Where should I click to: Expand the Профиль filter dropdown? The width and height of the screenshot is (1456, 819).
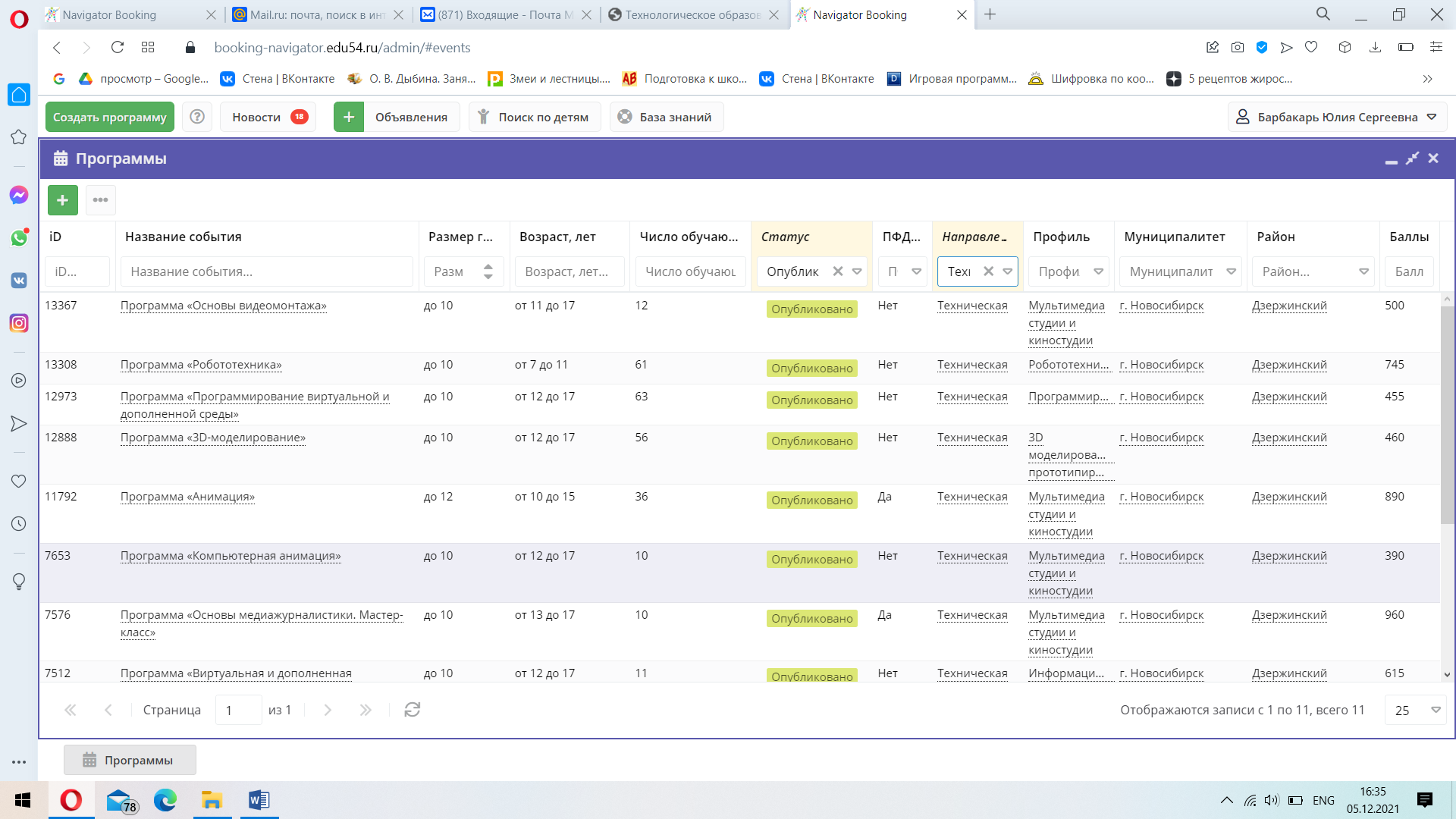pyautogui.click(x=1098, y=271)
